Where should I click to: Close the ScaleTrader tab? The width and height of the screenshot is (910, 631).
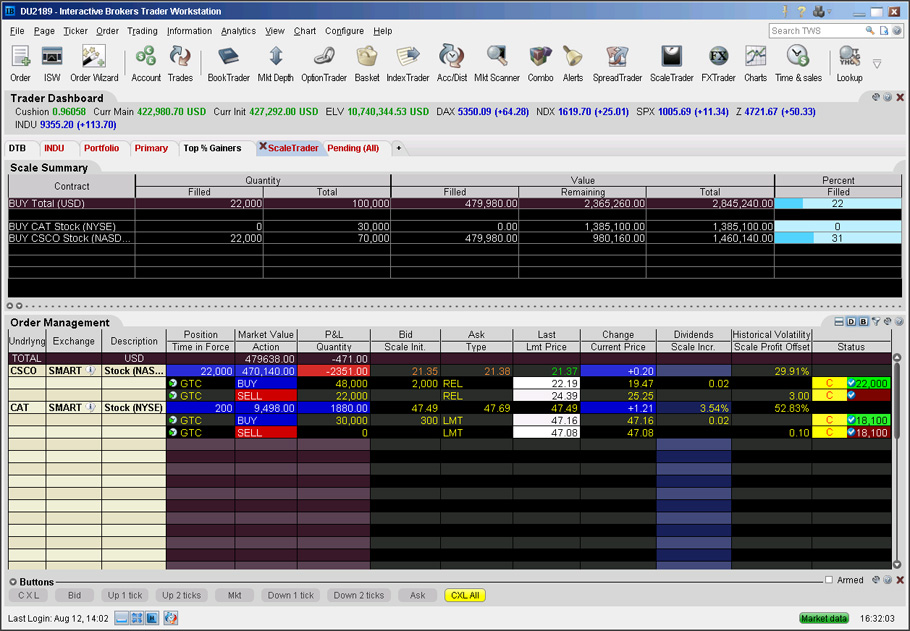[x=262, y=146]
